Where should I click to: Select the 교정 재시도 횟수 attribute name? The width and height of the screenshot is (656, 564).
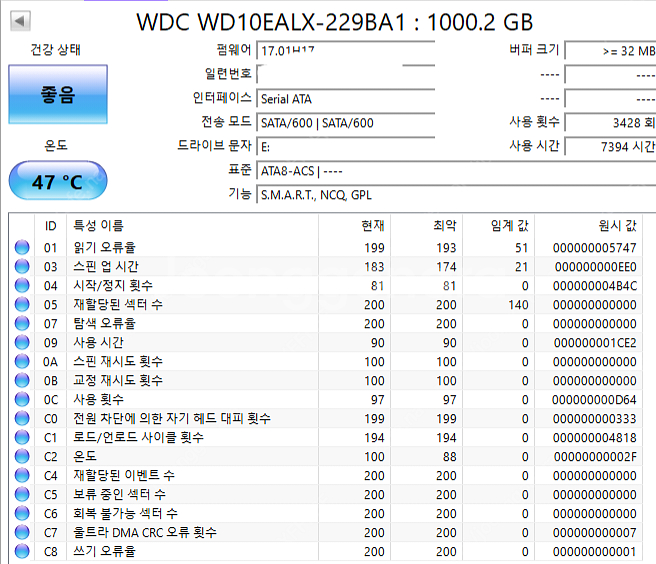118,380
